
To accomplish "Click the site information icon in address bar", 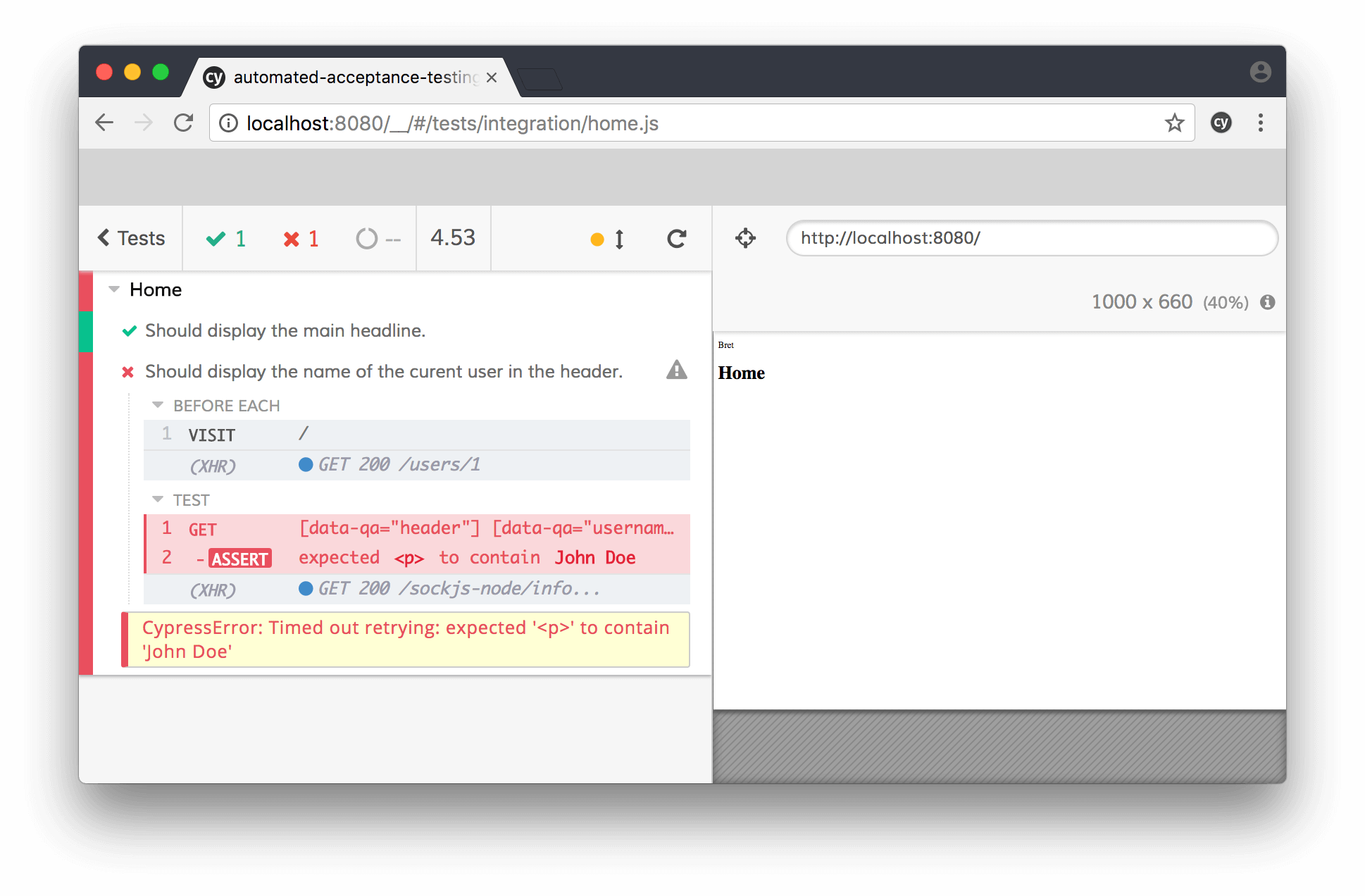I will point(228,123).
